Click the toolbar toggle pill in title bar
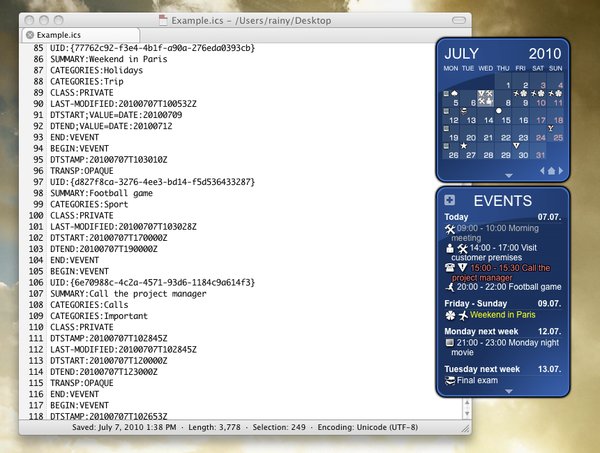Image resolution: width=600 pixels, height=453 pixels. coord(457,20)
